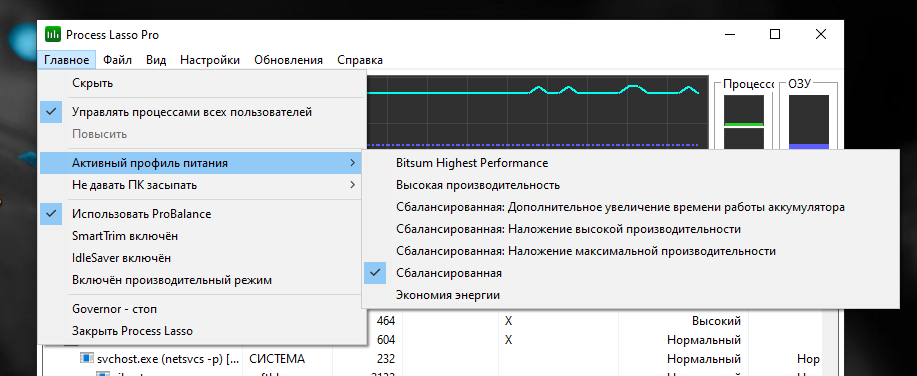Open the Настройки menu
917x376 pixels.
pyautogui.click(x=210, y=60)
